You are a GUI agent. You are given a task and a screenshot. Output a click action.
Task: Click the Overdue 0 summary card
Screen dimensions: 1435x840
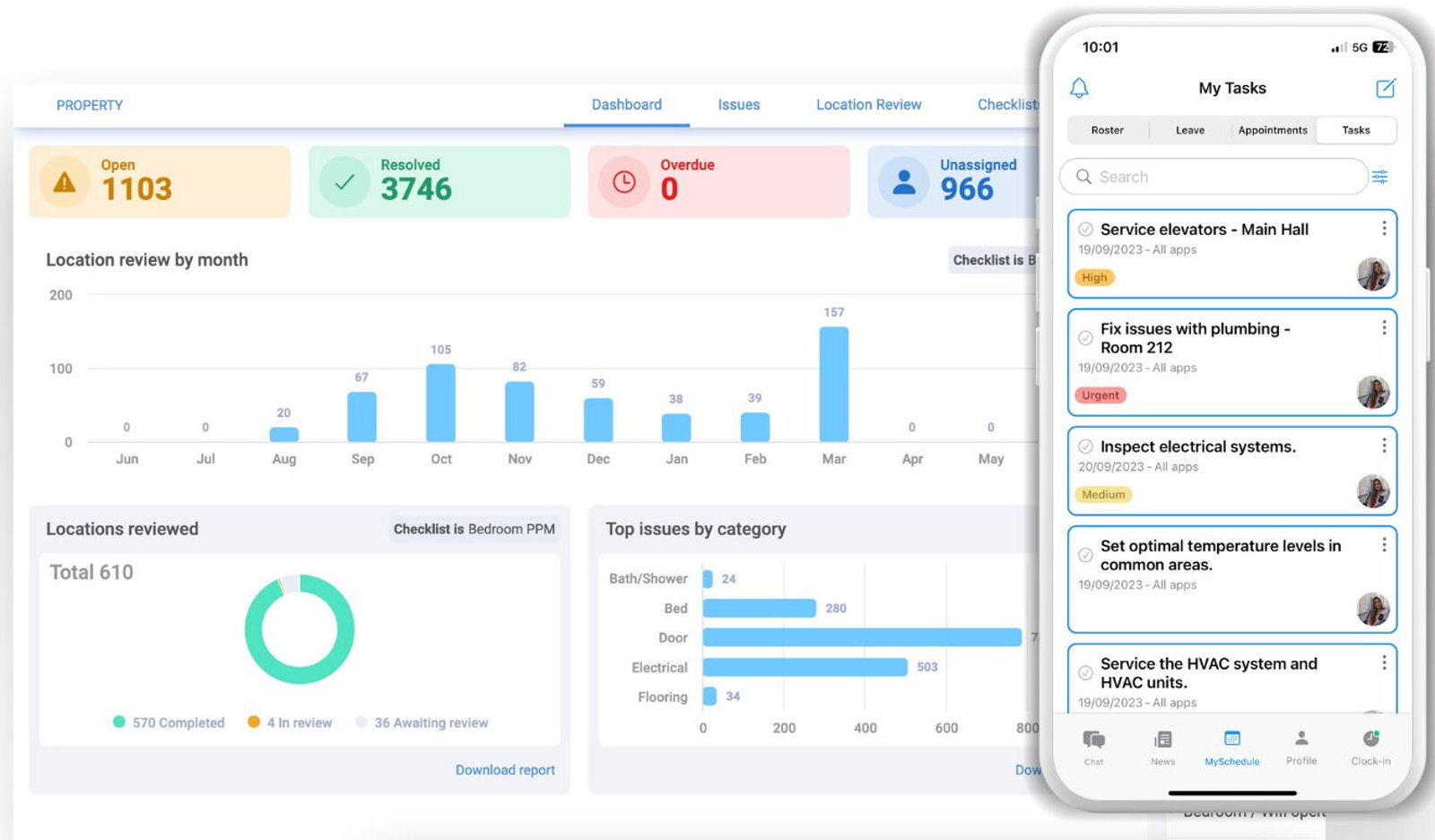click(x=719, y=182)
